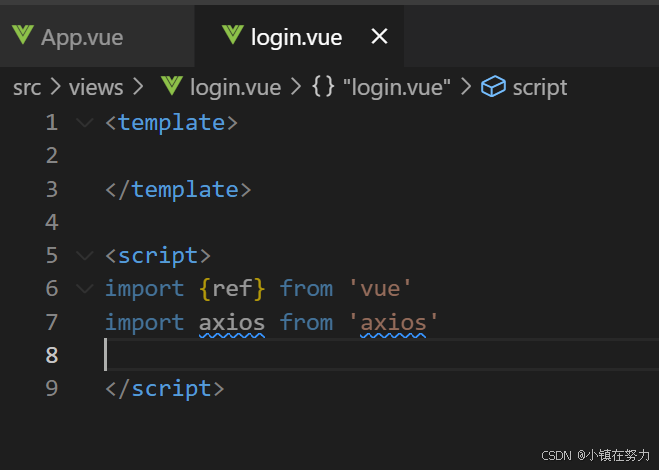Click the "login.vue" quoted breadcrumb item

[396, 87]
